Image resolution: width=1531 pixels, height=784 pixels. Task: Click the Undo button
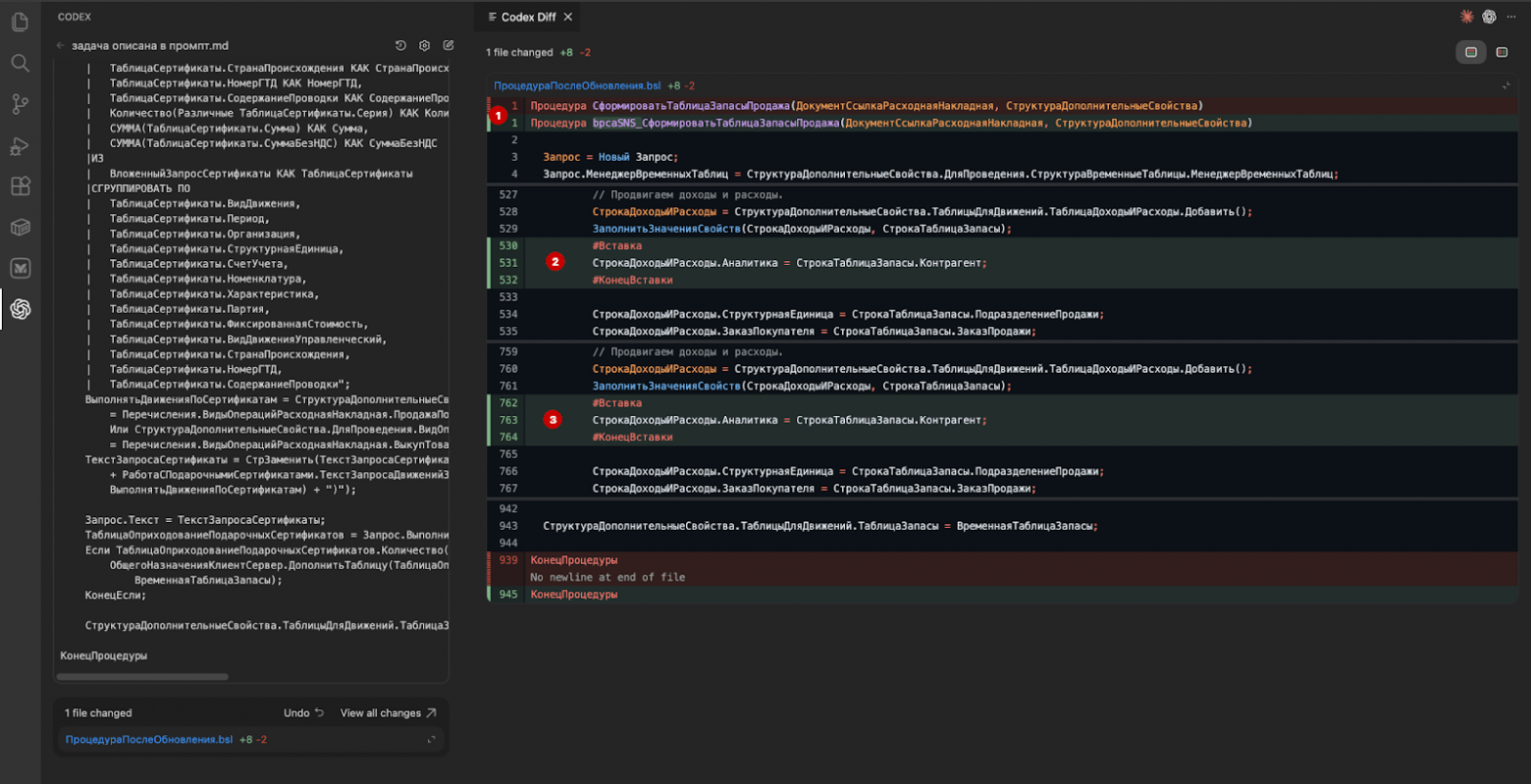coord(303,713)
